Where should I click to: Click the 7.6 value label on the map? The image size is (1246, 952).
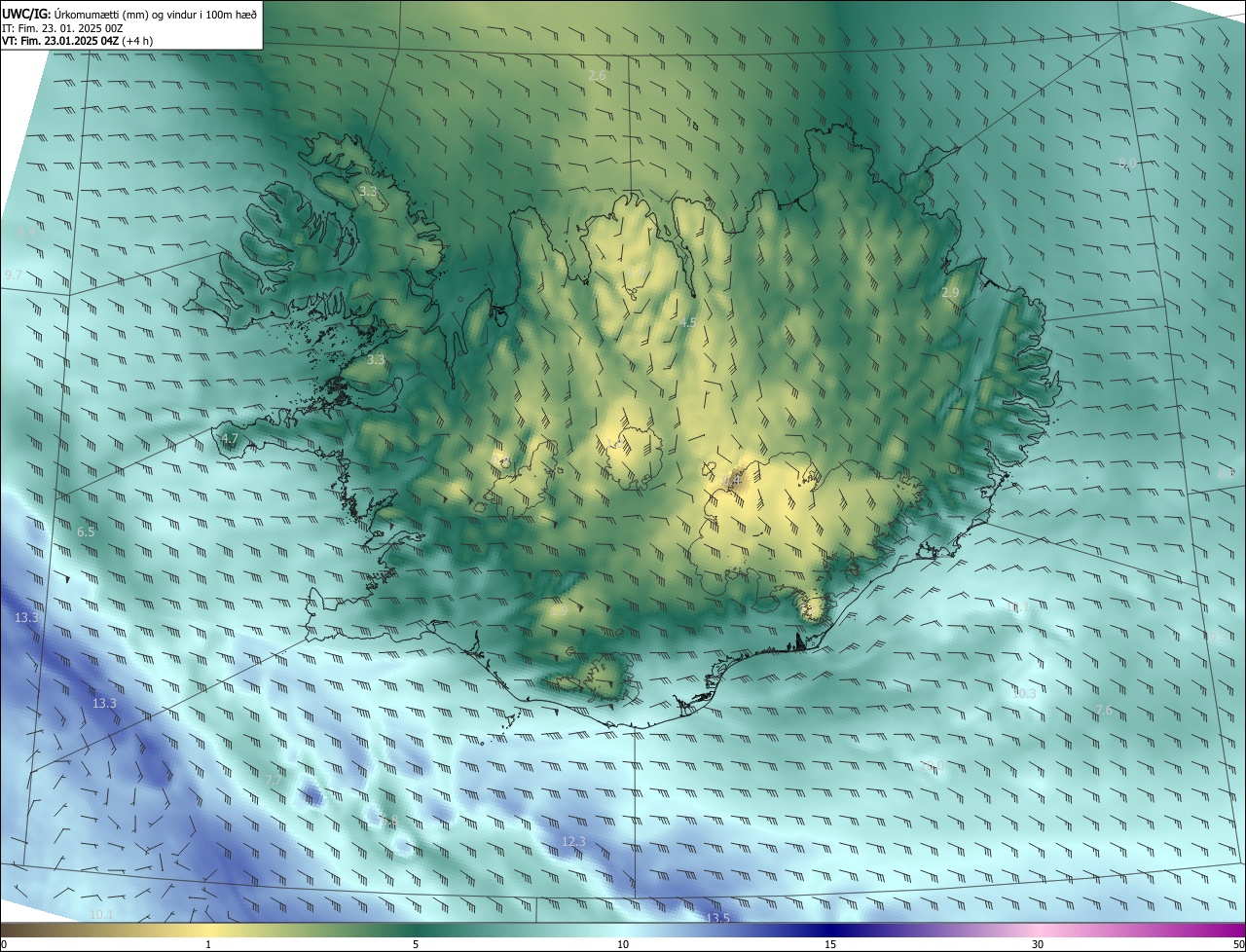(x=1104, y=710)
